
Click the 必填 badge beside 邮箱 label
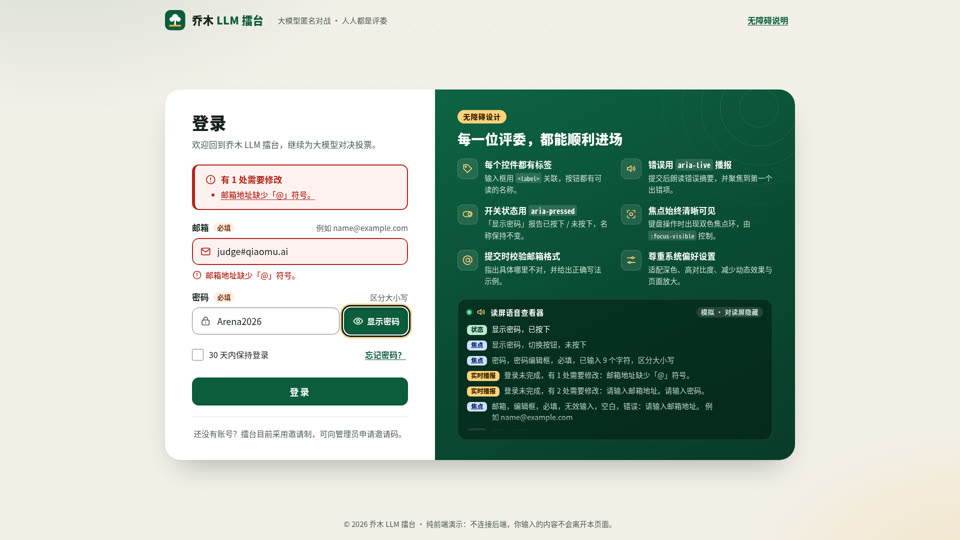pos(224,228)
